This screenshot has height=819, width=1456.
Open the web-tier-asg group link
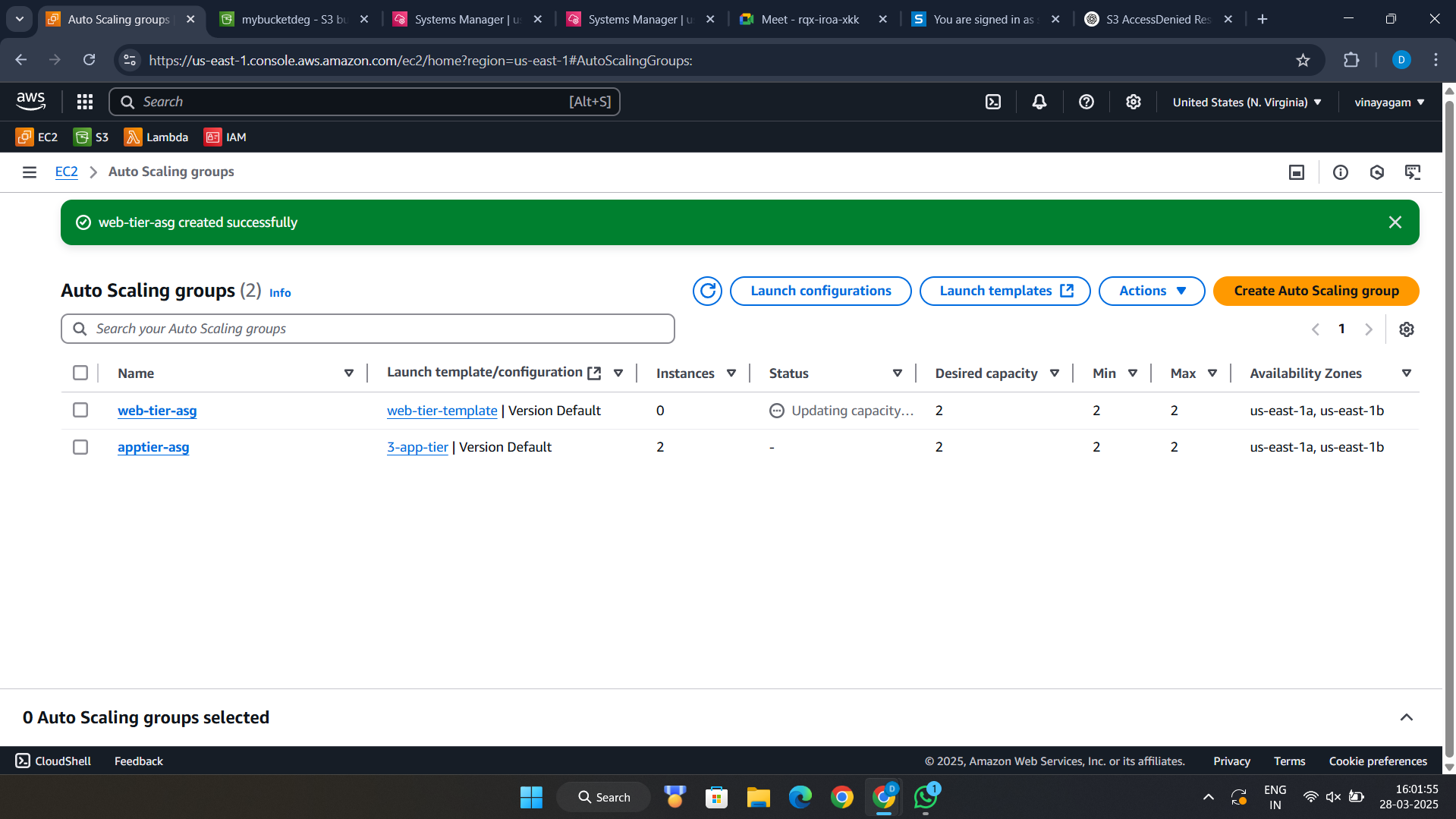pyautogui.click(x=157, y=411)
